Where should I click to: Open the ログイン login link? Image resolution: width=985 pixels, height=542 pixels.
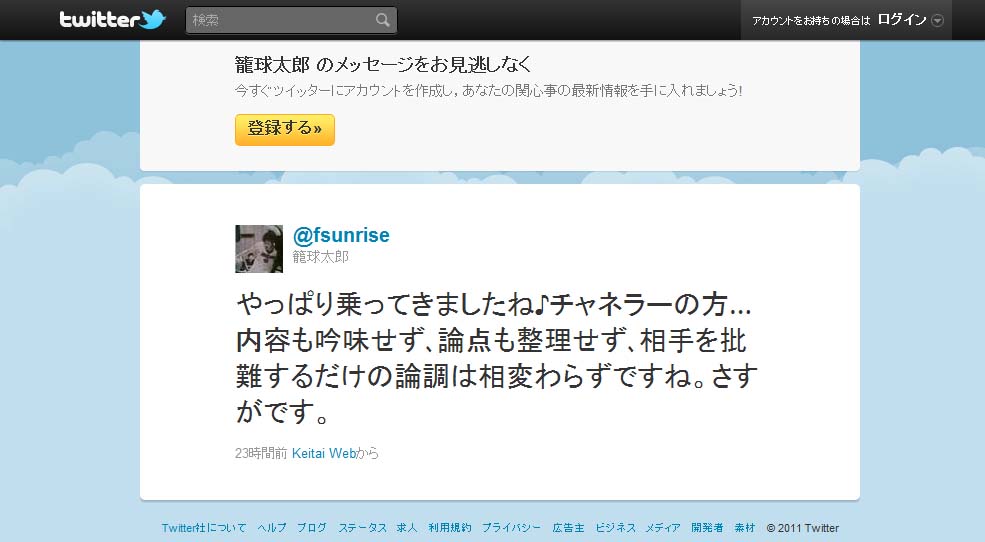pos(901,19)
